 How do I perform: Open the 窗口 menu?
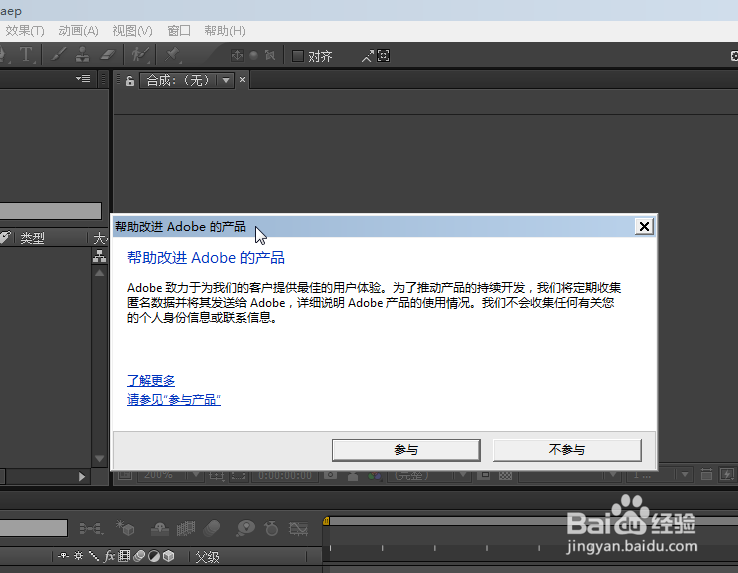tap(179, 31)
